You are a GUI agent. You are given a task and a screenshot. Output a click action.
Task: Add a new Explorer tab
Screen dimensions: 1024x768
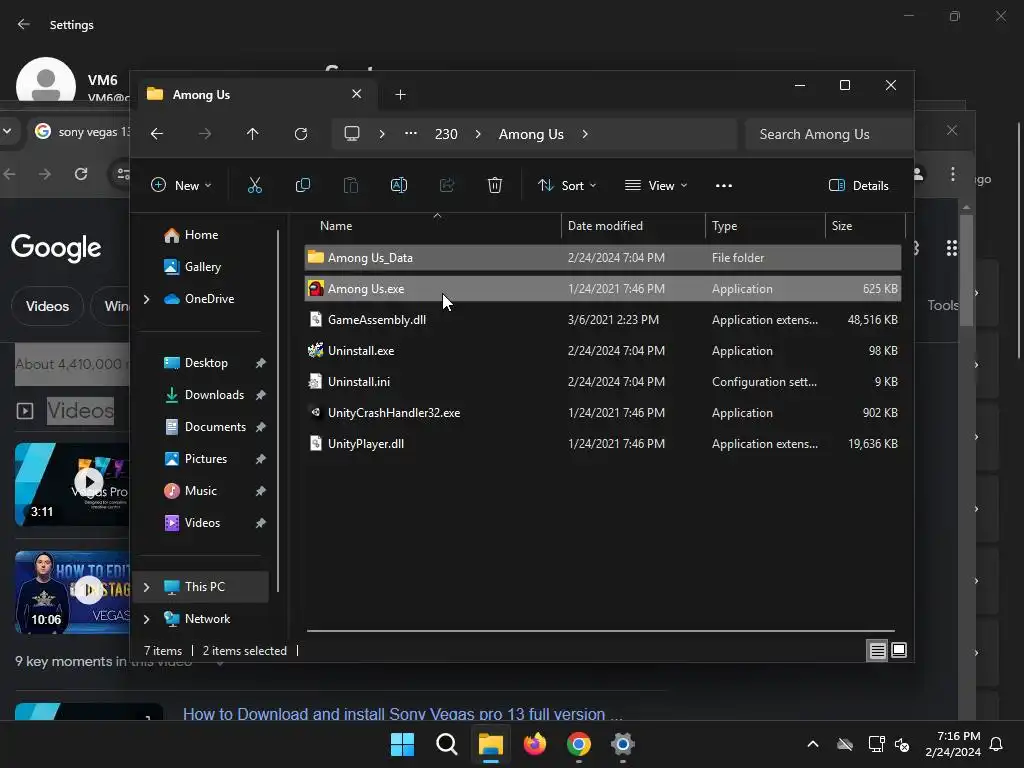click(x=400, y=95)
